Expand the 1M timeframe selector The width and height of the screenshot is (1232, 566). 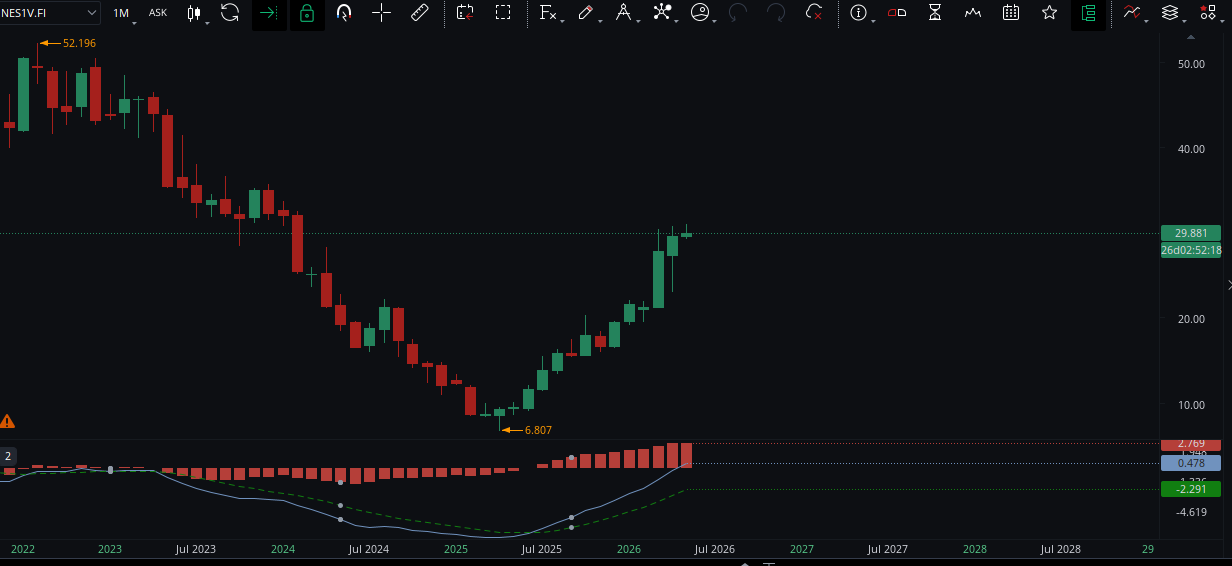point(121,13)
